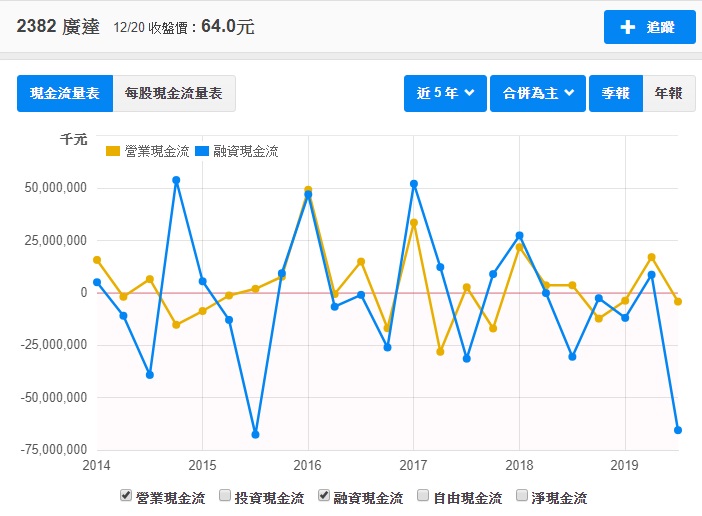Click the blue peak data point near 2017
The image size is (702, 516).
[x=414, y=184]
